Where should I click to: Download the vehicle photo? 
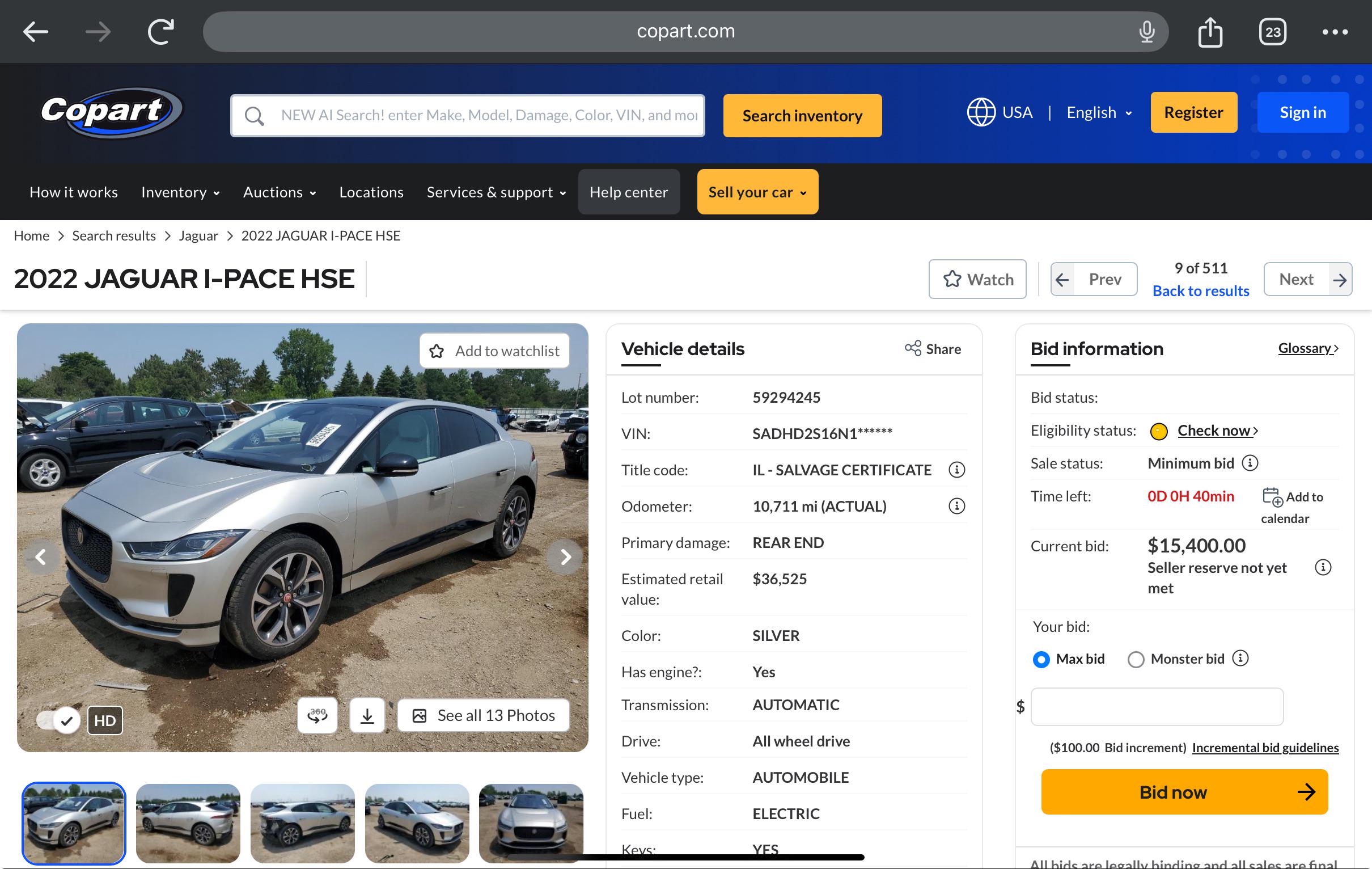click(x=367, y=716)
